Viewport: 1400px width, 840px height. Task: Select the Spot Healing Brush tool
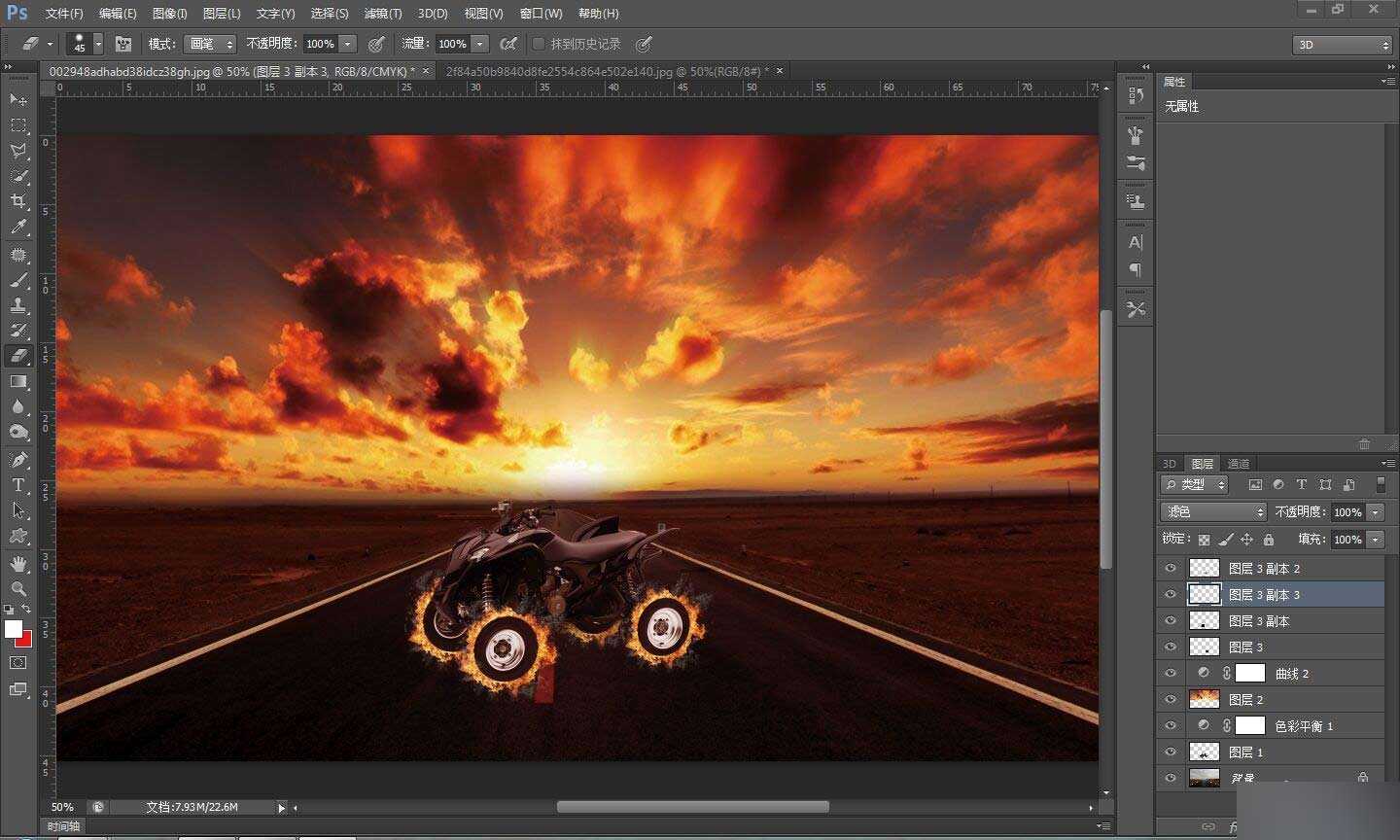(18, 255)
